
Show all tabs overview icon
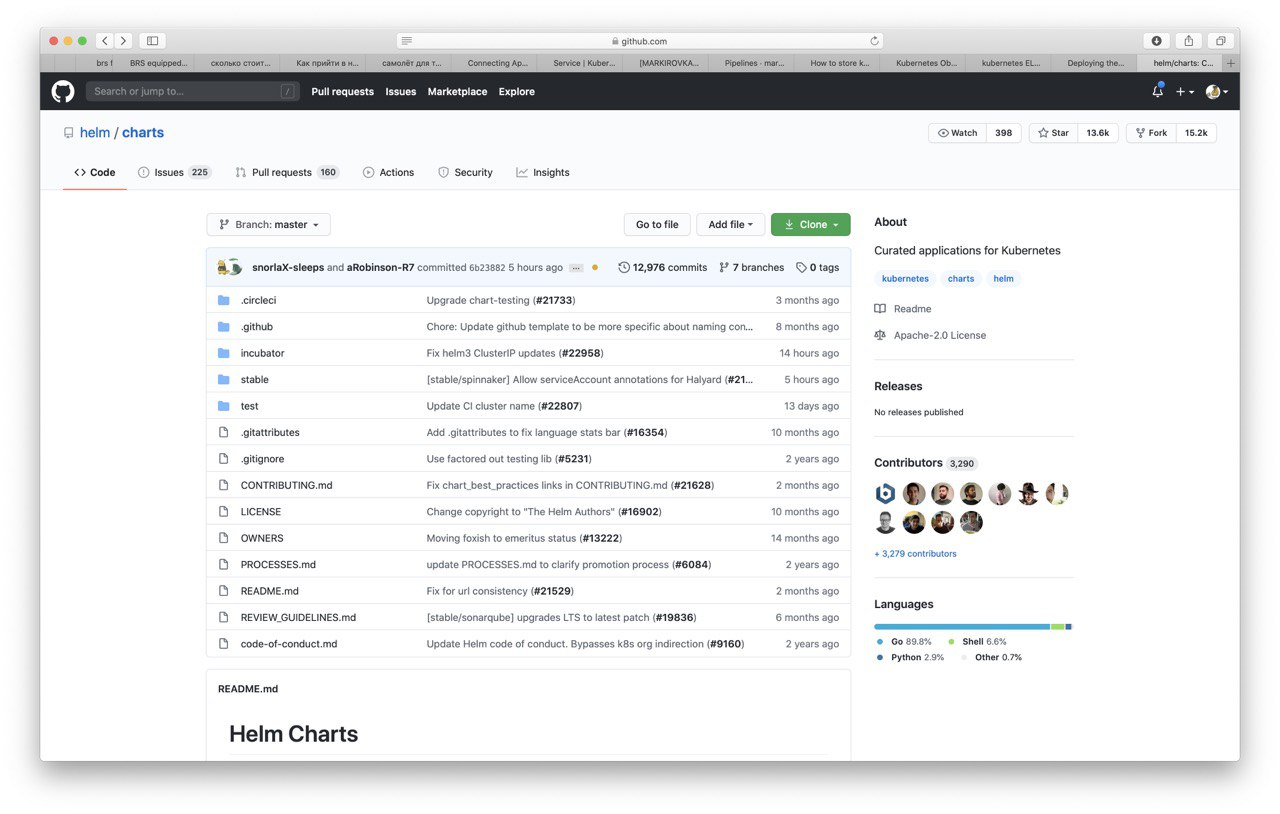[1221, 41]
